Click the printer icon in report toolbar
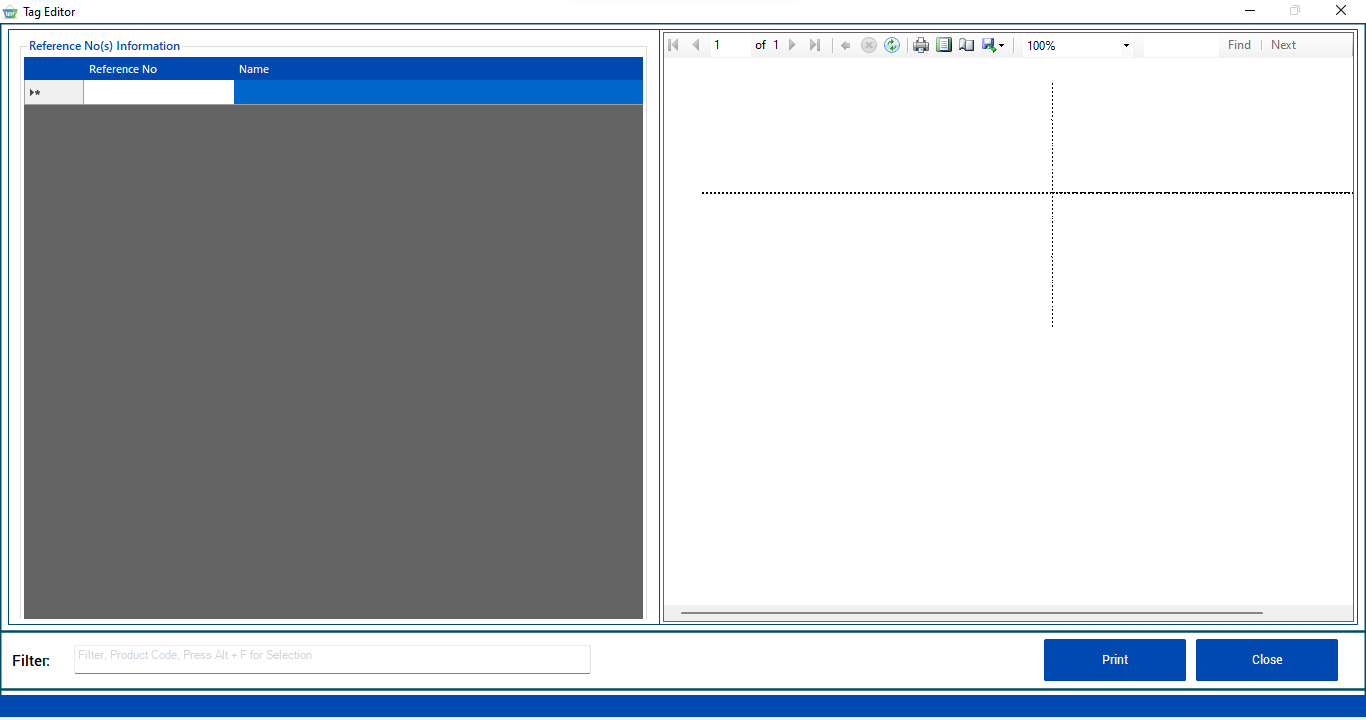Screen dimensions: 1366x720 (921, 45)
